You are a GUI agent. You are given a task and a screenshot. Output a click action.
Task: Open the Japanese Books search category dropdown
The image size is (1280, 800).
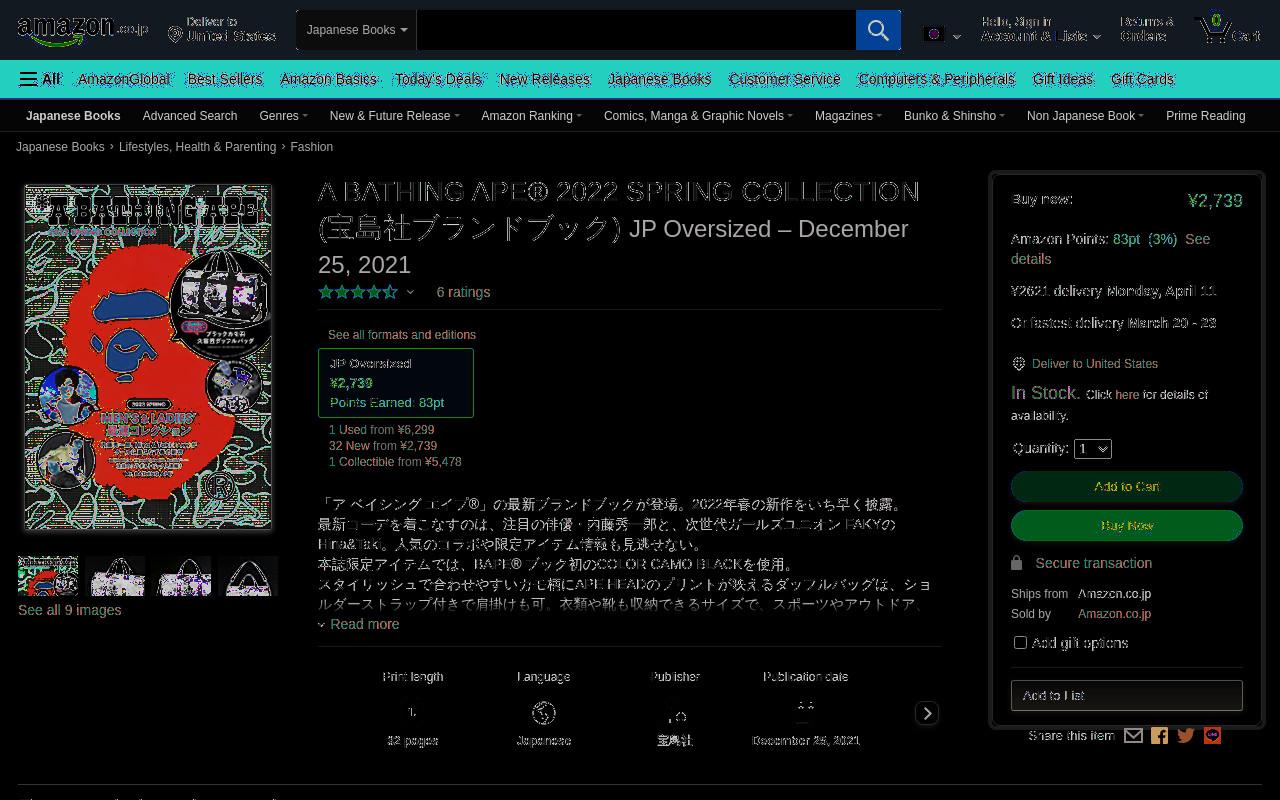[356, 30]
